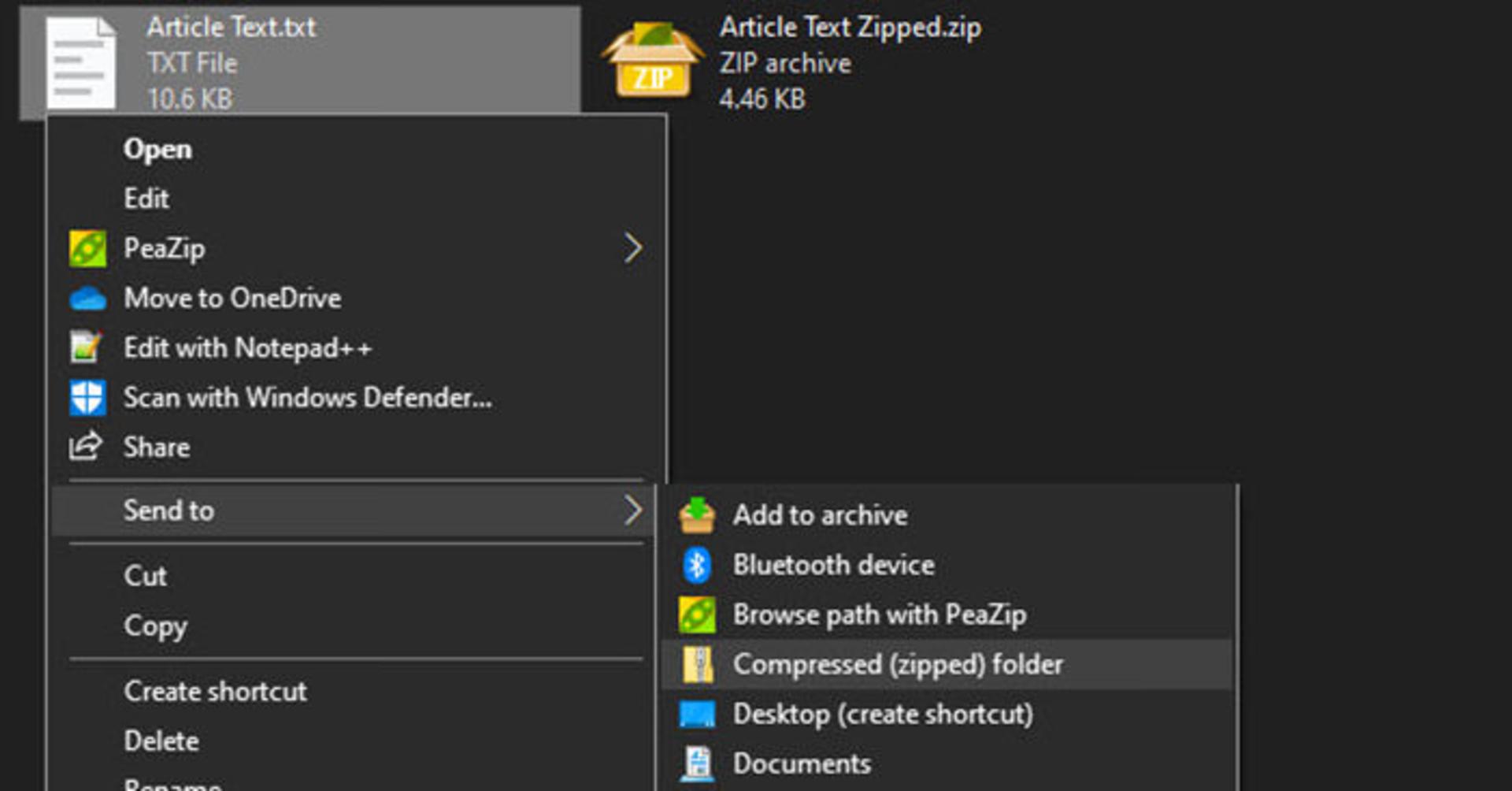The image size is (1512, 791).
Task: Select the Article Text Zipped.zip file
Action: [791, 63]
